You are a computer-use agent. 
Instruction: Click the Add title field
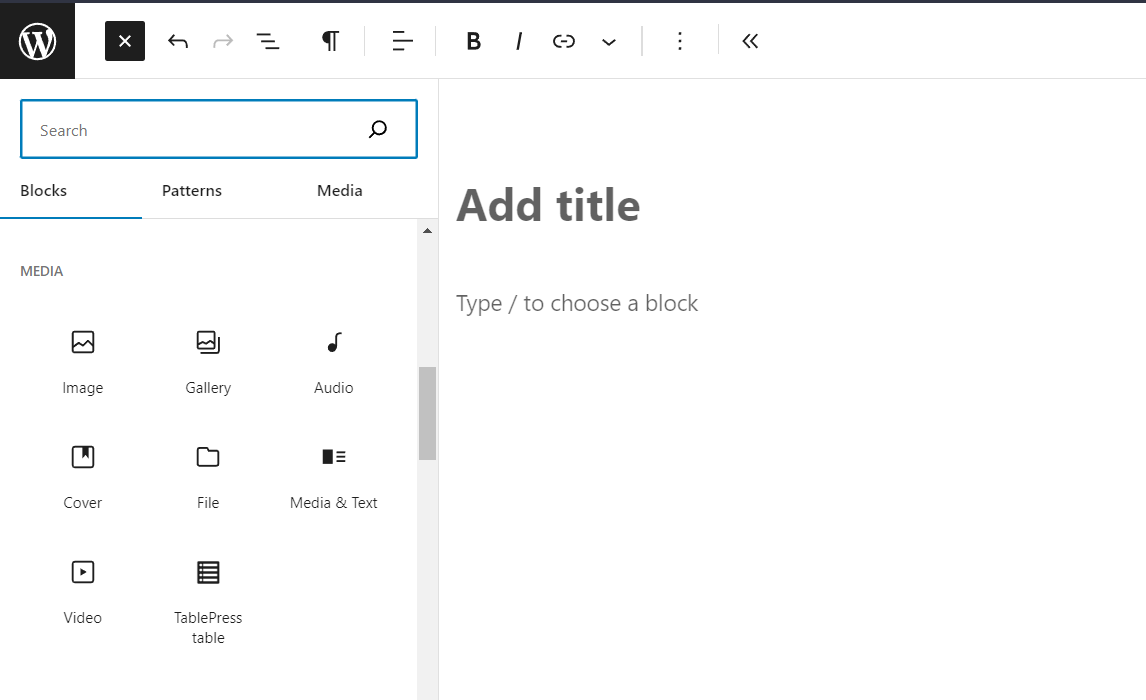(548, 205)
